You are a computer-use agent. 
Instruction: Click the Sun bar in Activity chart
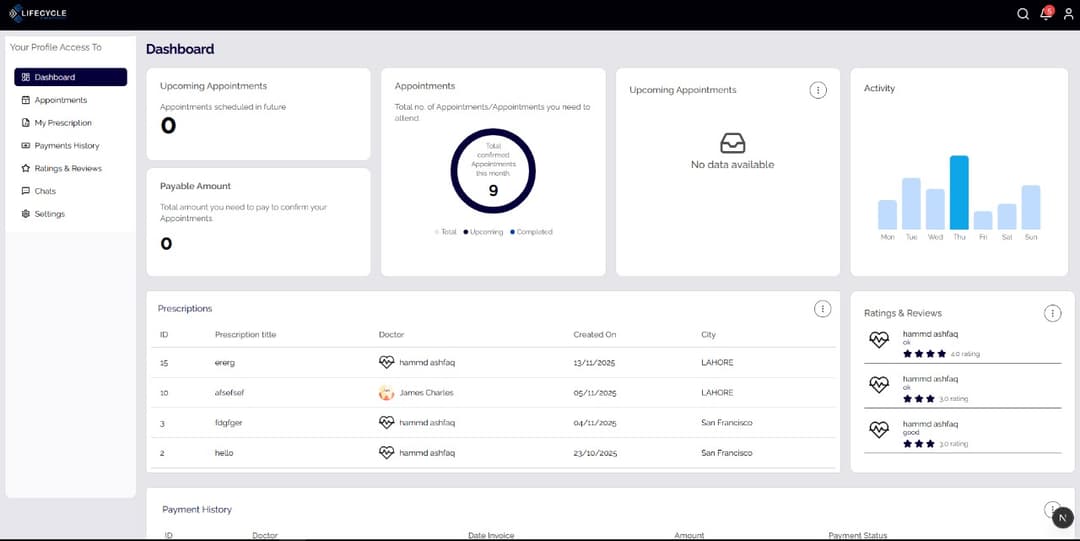1031,207
